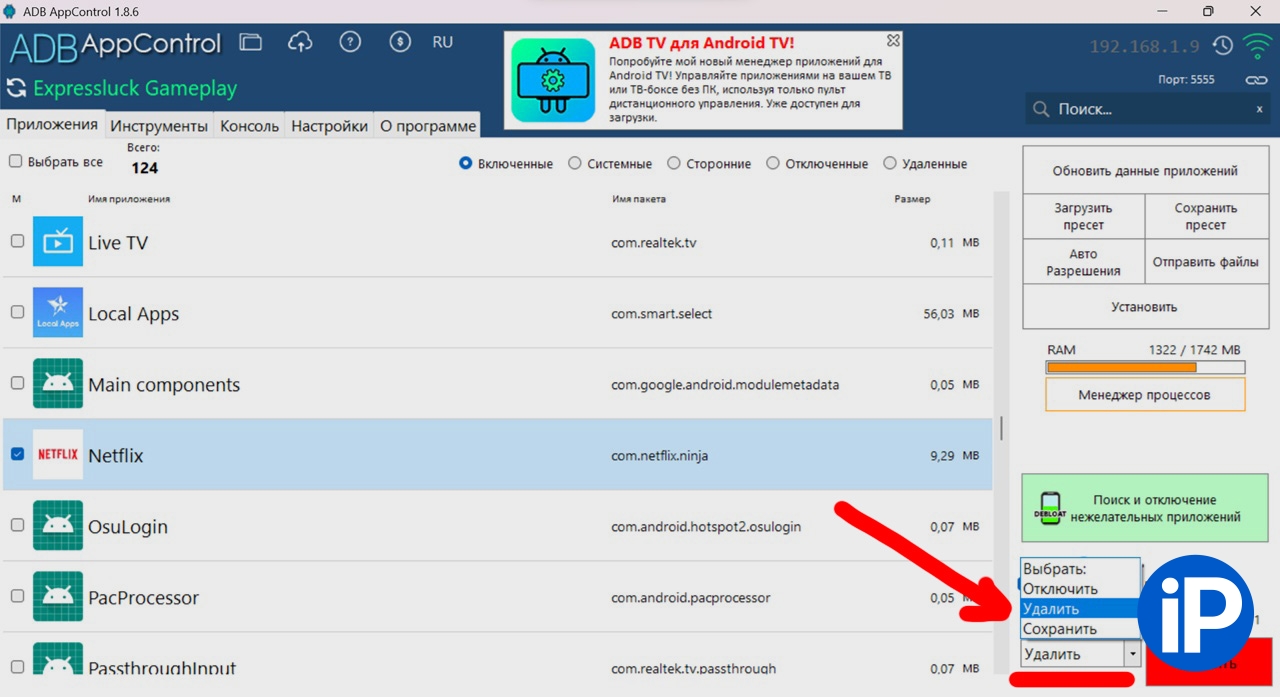This screenshot has height=697, width=1280.
Task: Open Менеджер процессов
Action: 1145,395
